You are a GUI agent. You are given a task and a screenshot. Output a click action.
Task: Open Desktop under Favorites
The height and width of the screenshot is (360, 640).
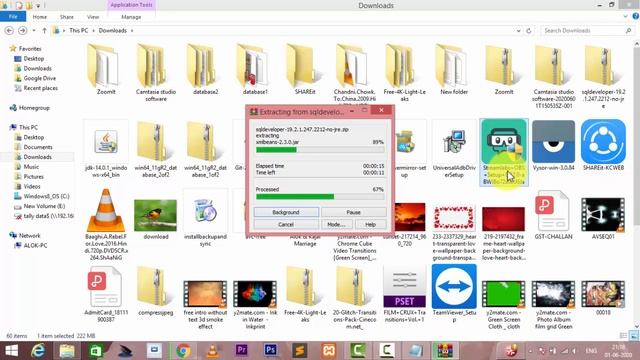33,58
